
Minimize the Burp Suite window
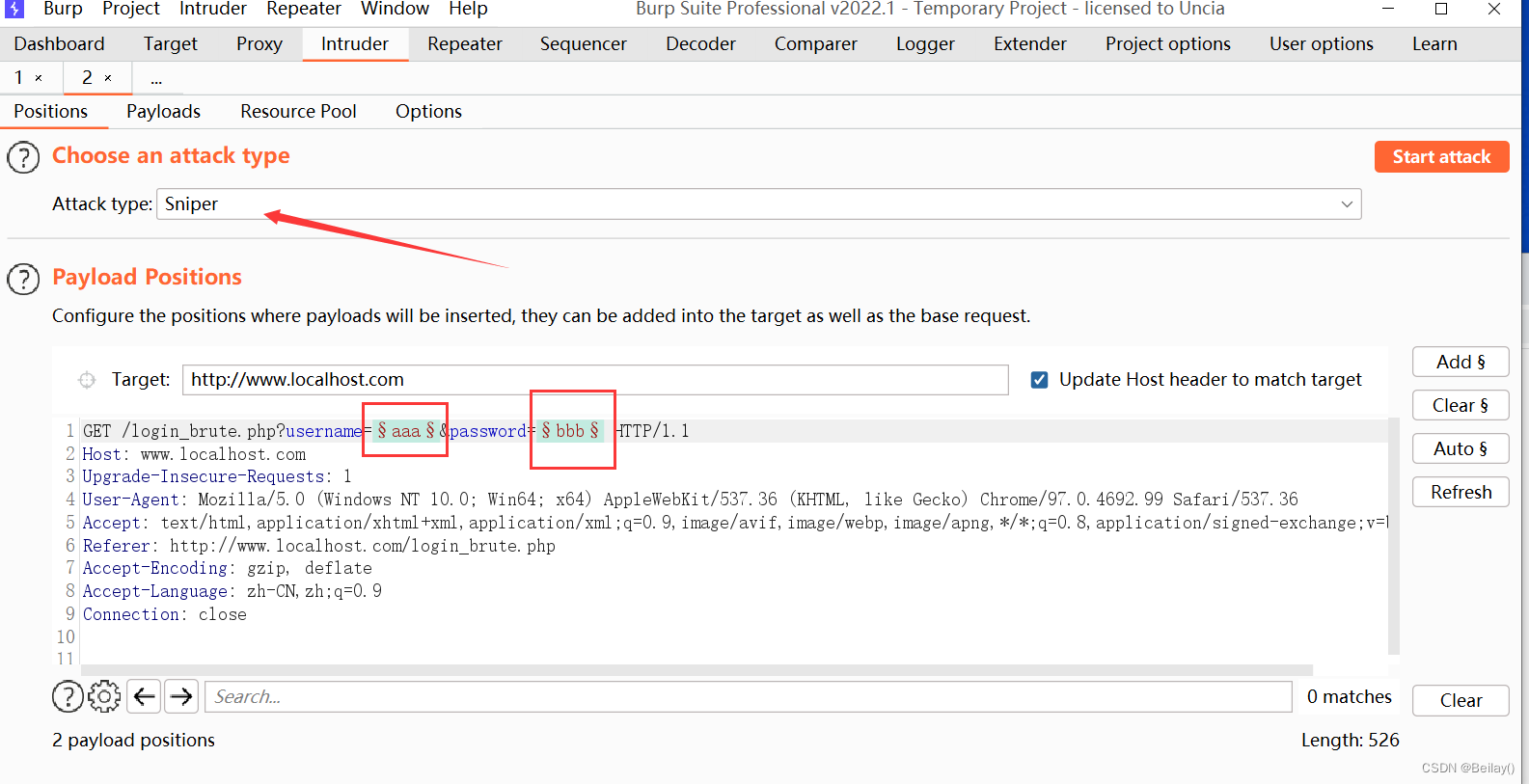(1388, 9)
